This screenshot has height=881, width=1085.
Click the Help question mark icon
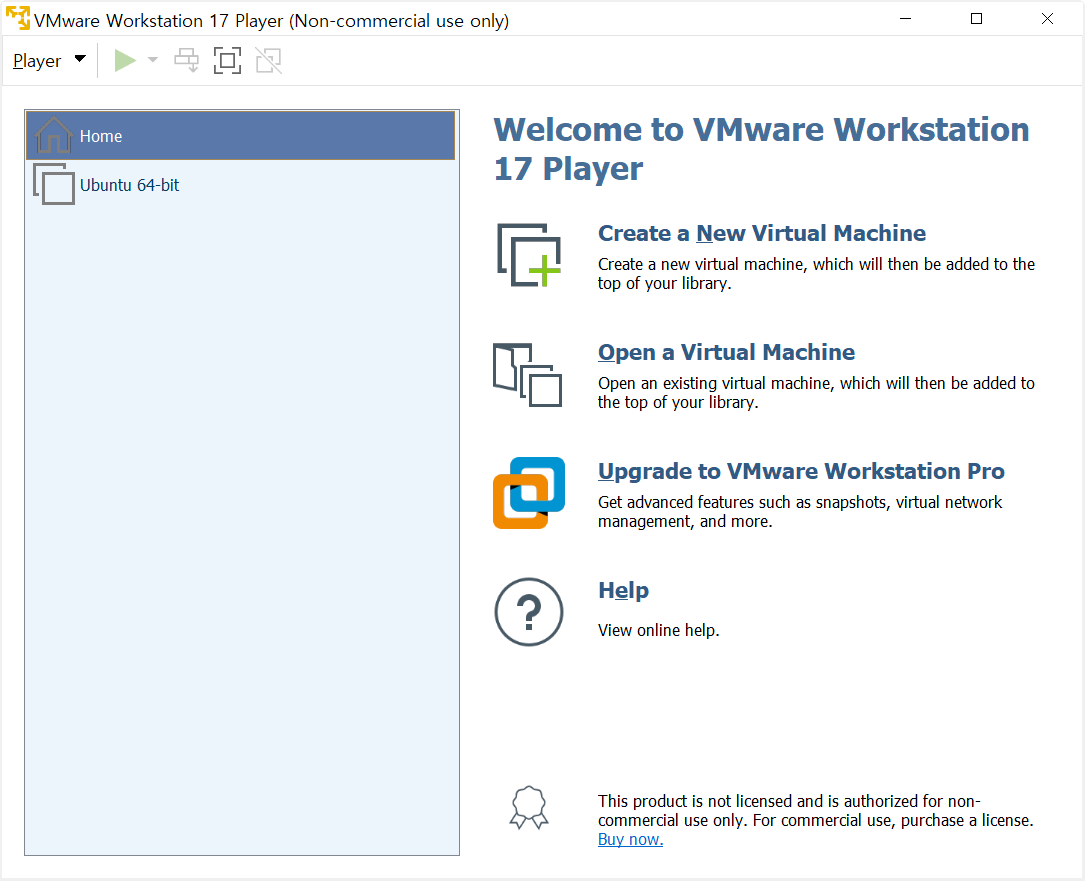click(529, 612)
